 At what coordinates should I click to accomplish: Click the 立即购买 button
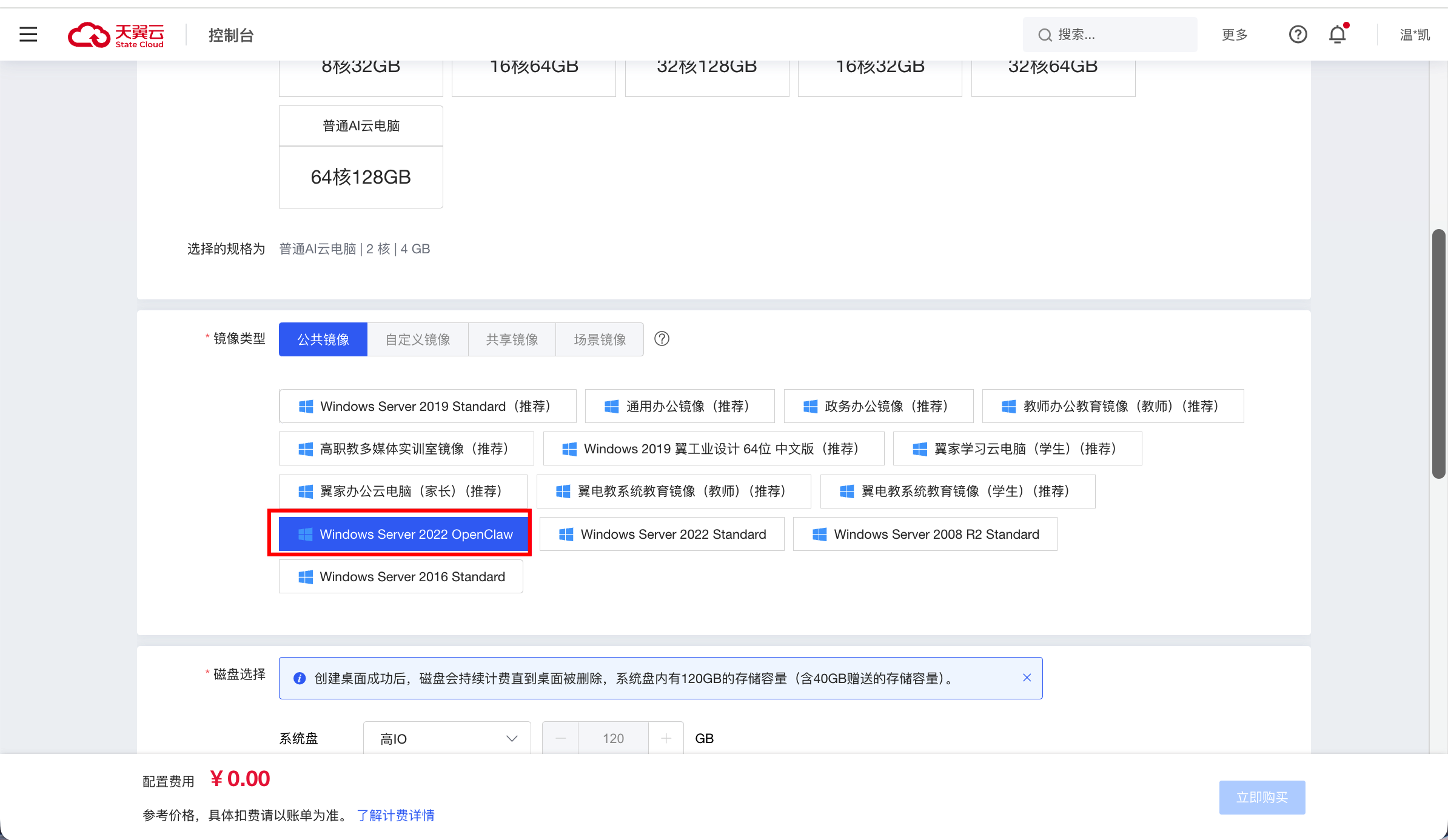pos(1262,797)
